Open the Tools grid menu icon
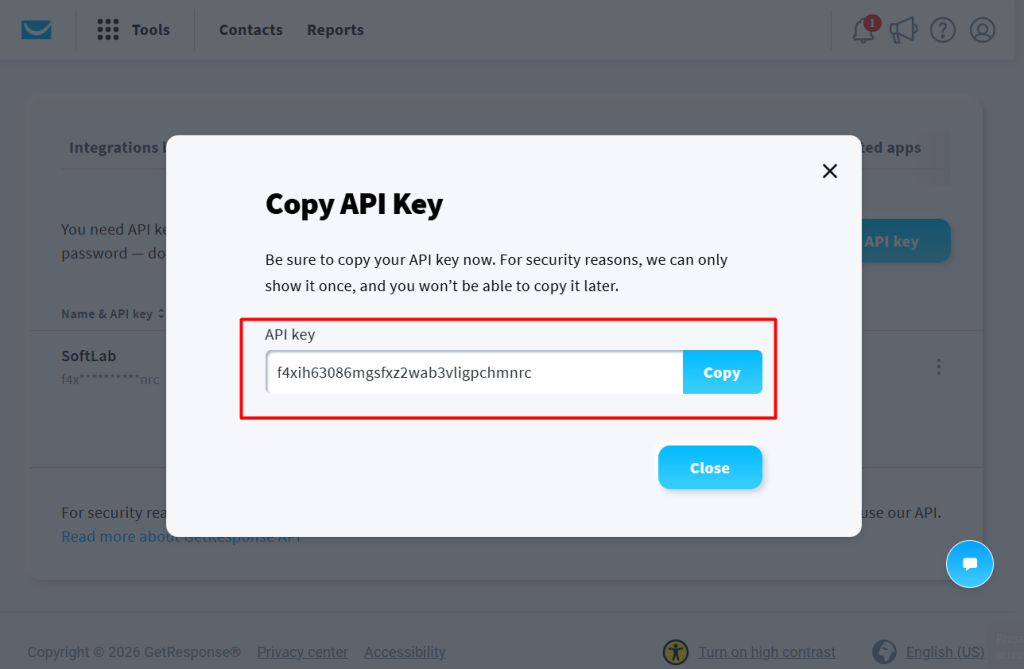The width and height of the screenshot is (1024, 669). click(108, 29)
